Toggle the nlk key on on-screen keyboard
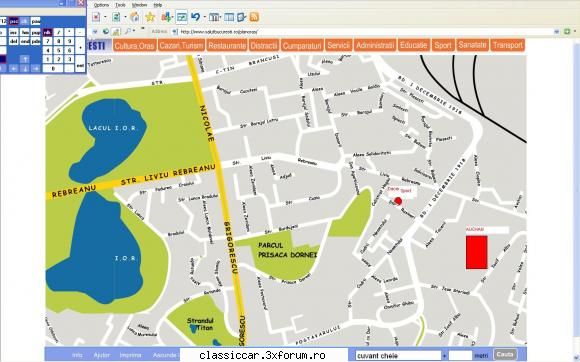Image resolution: width=580 pixels, height=362 pixels. (47, 32)
